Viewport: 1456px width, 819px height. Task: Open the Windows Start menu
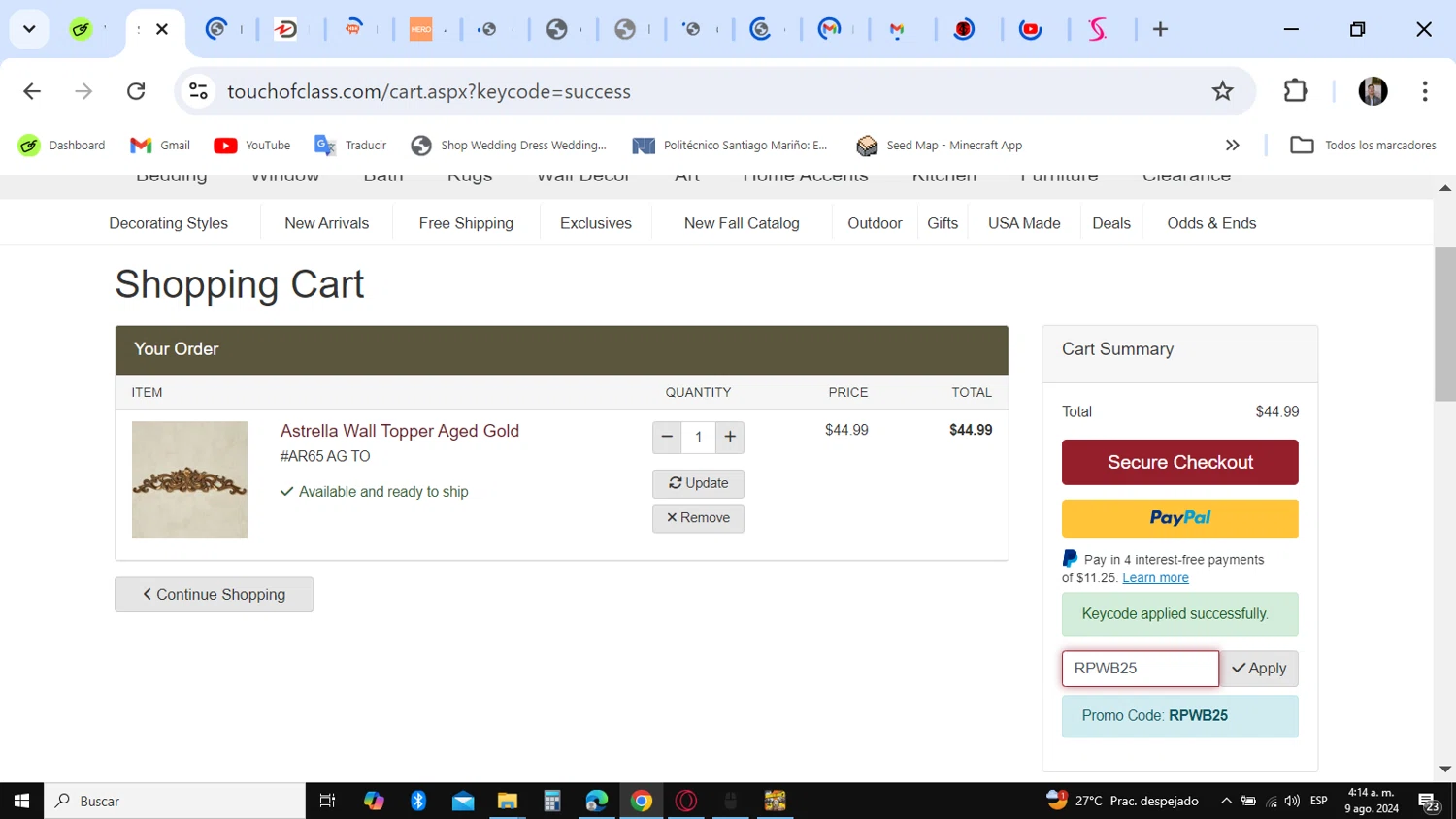coord(21,801)
